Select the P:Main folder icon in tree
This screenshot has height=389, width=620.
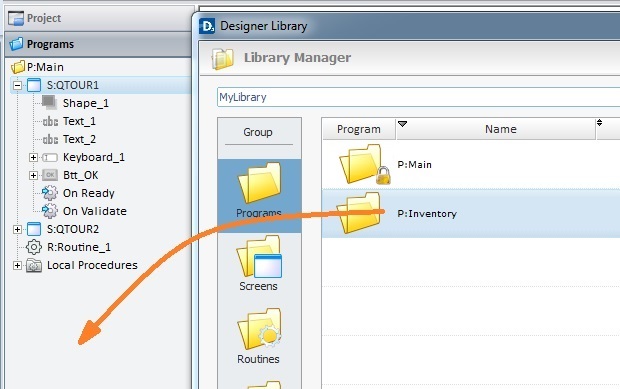pyautogui.click(x=18, y=67)
